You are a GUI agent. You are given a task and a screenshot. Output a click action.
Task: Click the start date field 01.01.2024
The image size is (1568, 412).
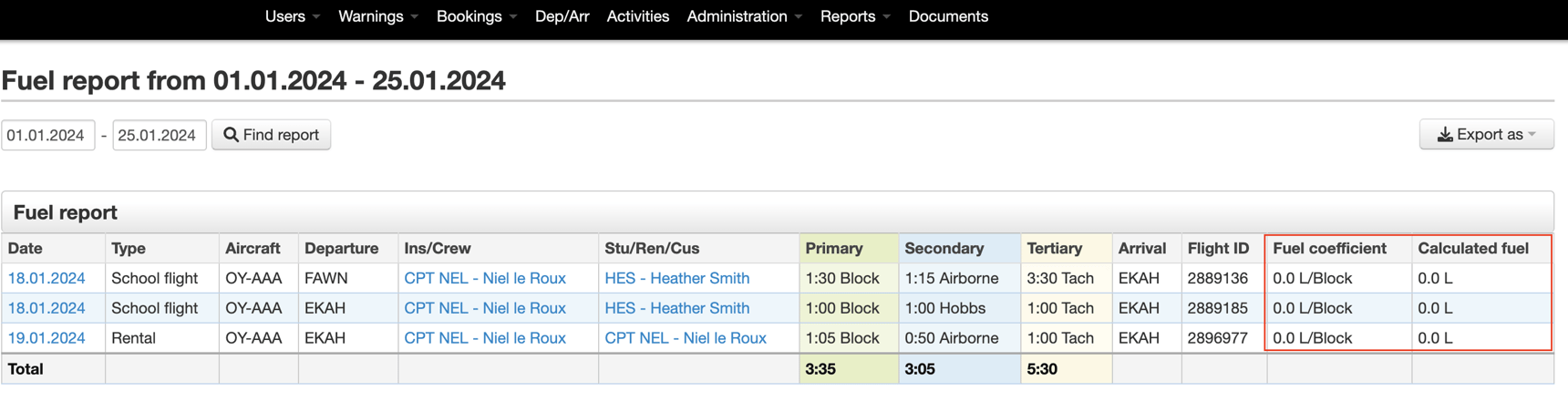point(47,135)
